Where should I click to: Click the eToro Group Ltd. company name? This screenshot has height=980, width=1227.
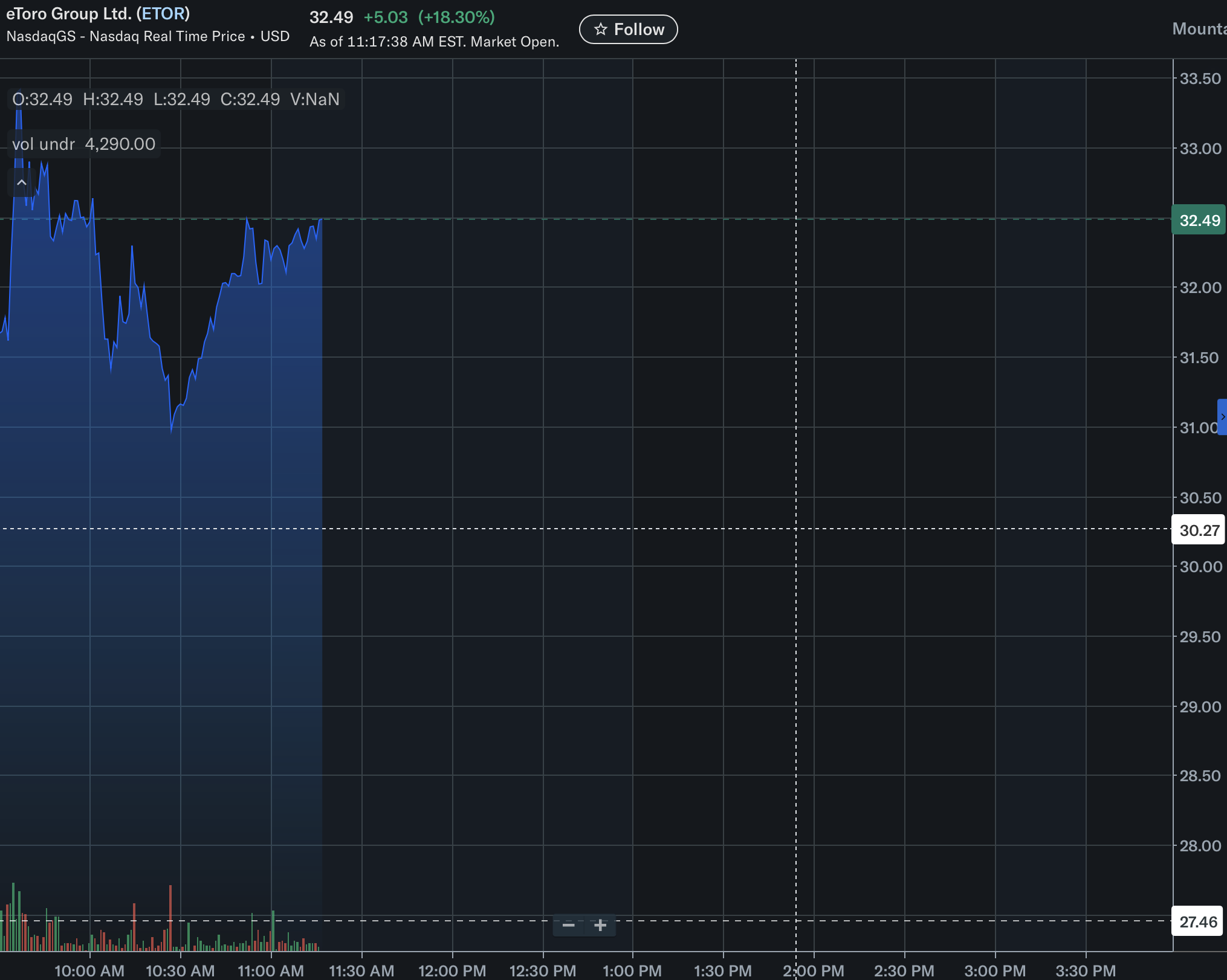click(68, 13)
